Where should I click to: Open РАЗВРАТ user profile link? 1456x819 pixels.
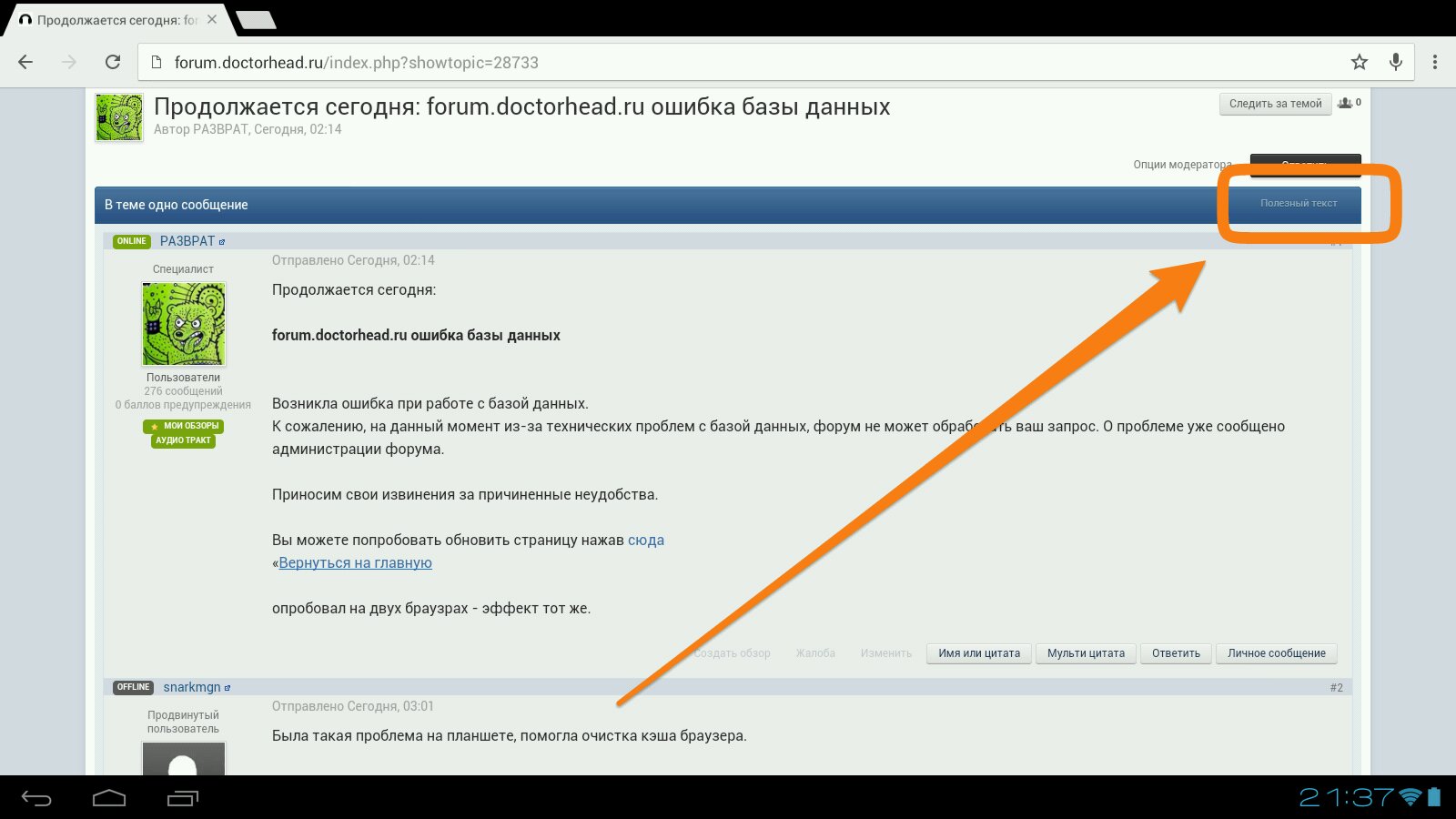(x=187, y=241)
